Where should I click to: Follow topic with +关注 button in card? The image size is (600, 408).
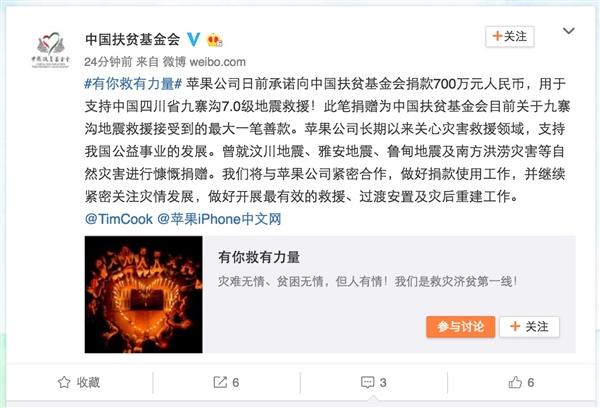tap(530, 327)
